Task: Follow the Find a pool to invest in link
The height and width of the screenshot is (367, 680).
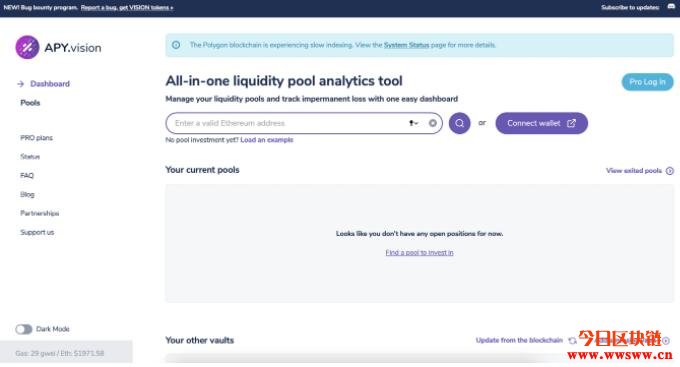Action: (x=419, y=252)
